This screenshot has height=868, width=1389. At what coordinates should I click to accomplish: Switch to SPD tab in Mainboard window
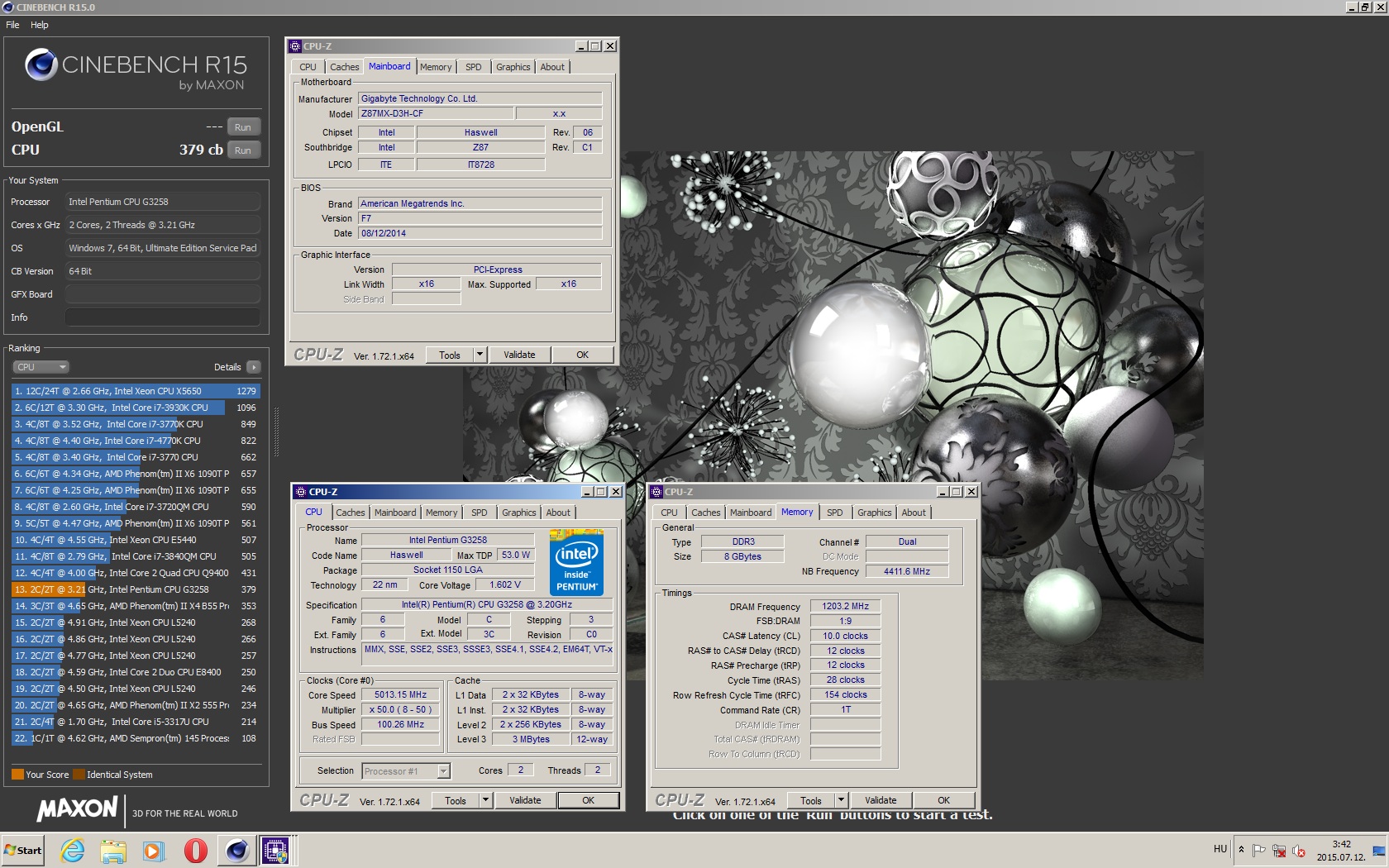[x=473, y=67]
